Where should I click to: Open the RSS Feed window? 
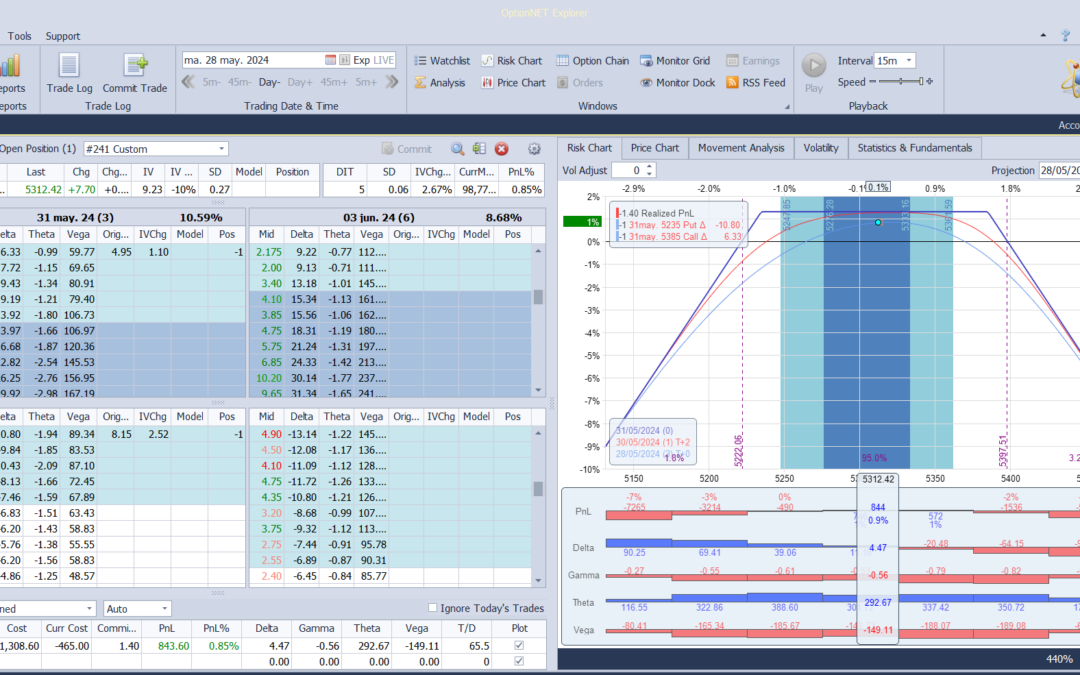pos(755,83)
